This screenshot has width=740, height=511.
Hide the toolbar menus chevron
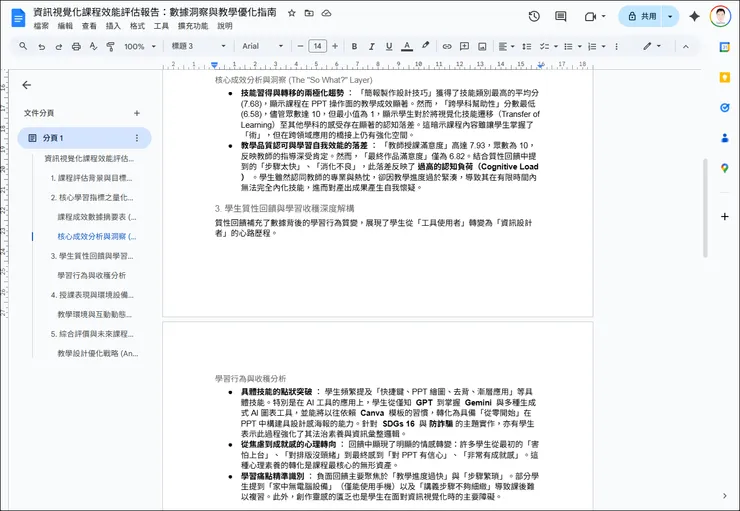[686, 46]
